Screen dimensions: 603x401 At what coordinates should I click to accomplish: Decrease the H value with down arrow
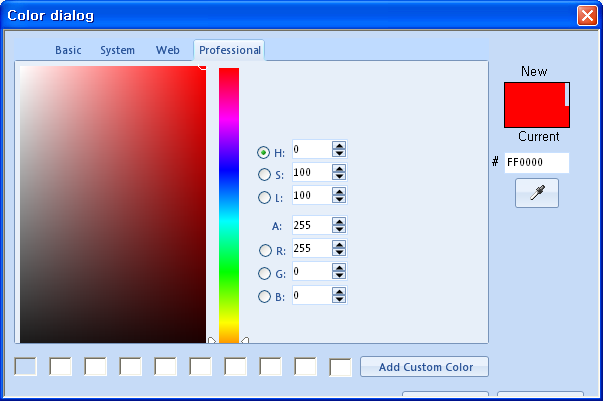(x=339, y=153)
